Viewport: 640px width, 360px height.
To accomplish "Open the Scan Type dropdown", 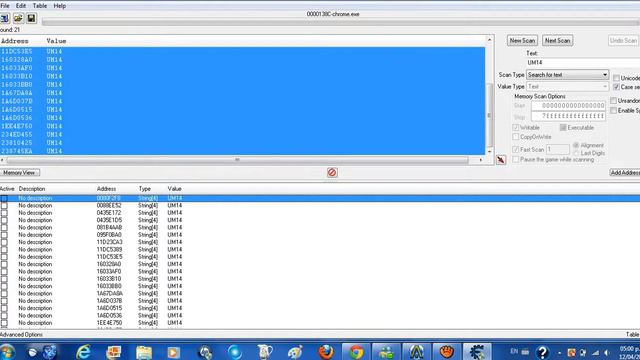I will coord(567,75).
